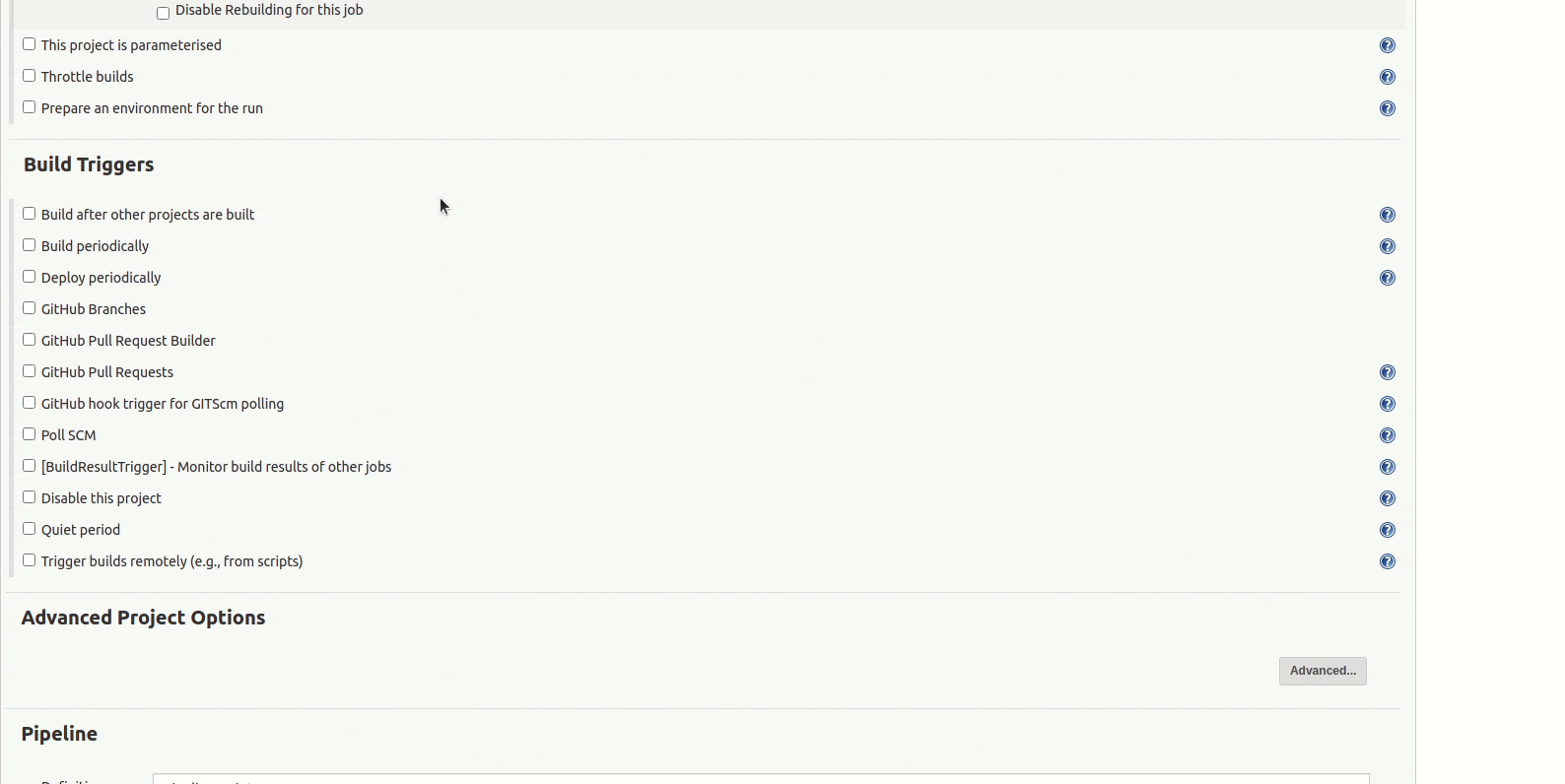Enable Trigger builds remotely checkbox

30,560
